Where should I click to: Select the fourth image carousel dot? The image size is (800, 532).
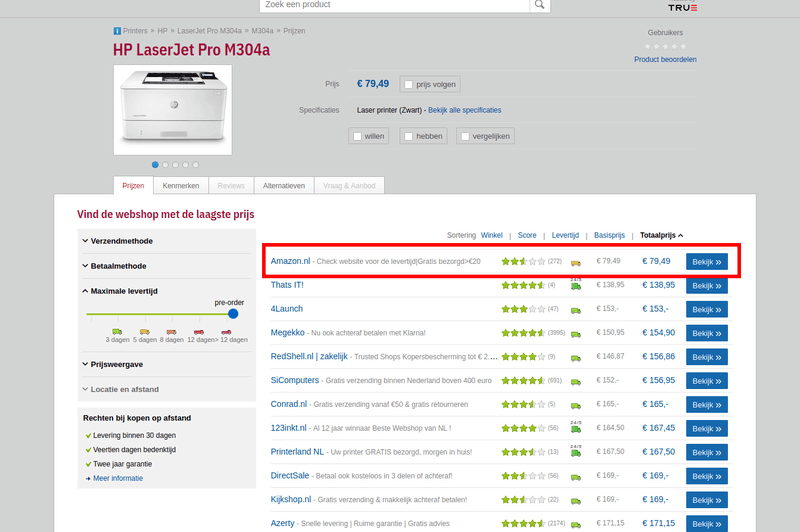coord(186,165)
